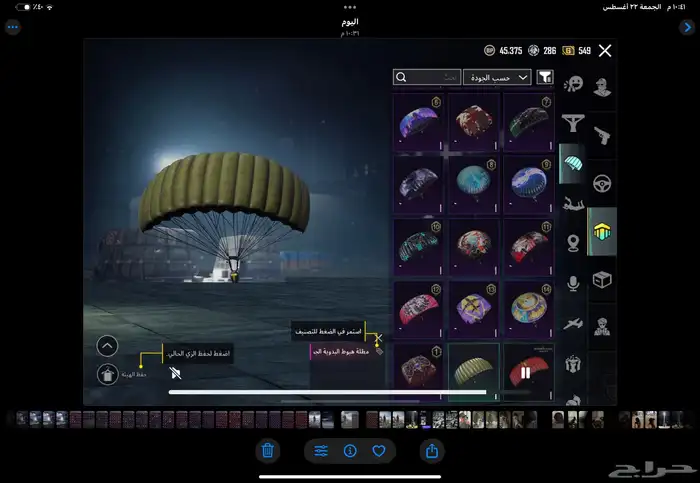700x483 pixels.
Task: Expand the sort by quality dropdown
Action: point(497,77)
